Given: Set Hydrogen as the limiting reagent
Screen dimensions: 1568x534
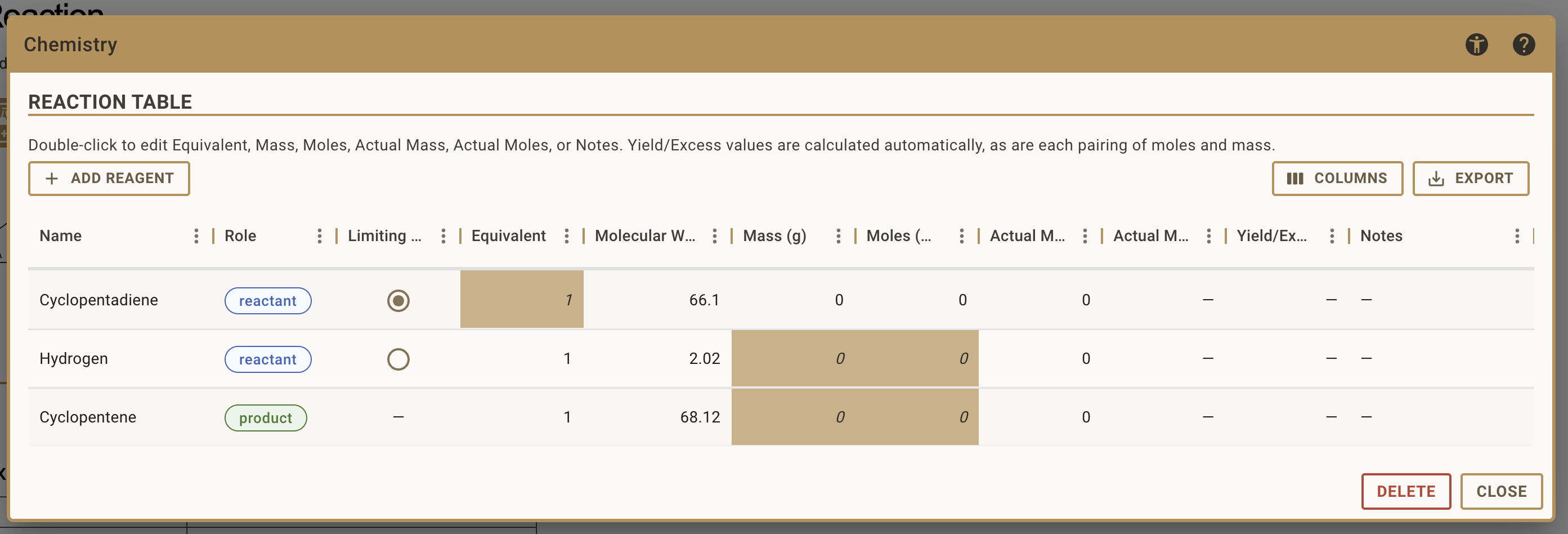Looking at the screenshot, I should [398, 359].
